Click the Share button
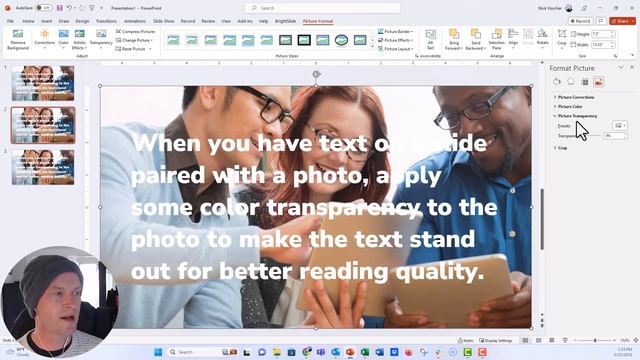The width and height of the screenshot is (640, 360). [622, 21]
